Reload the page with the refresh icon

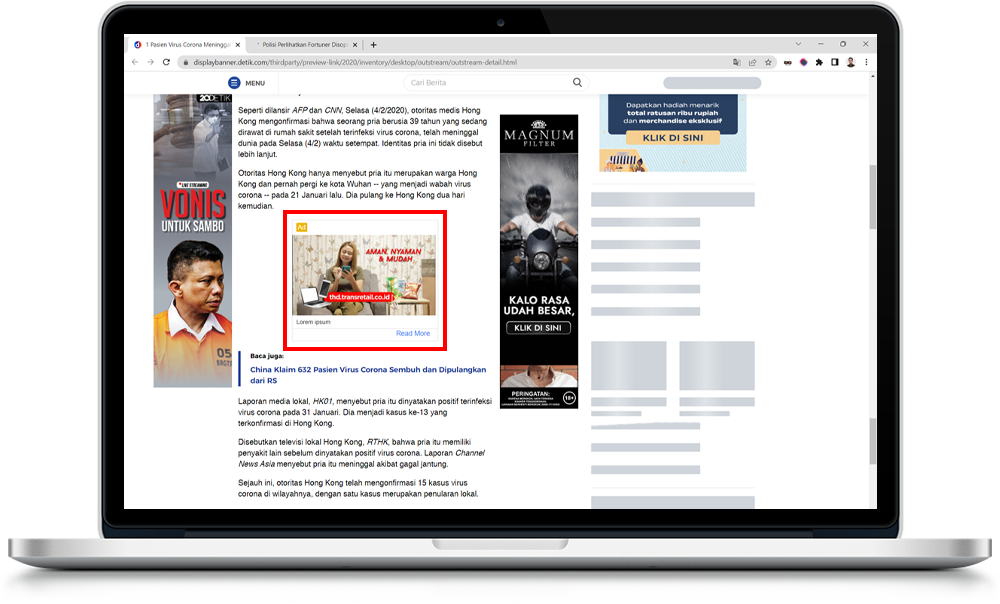pos(166,62)
